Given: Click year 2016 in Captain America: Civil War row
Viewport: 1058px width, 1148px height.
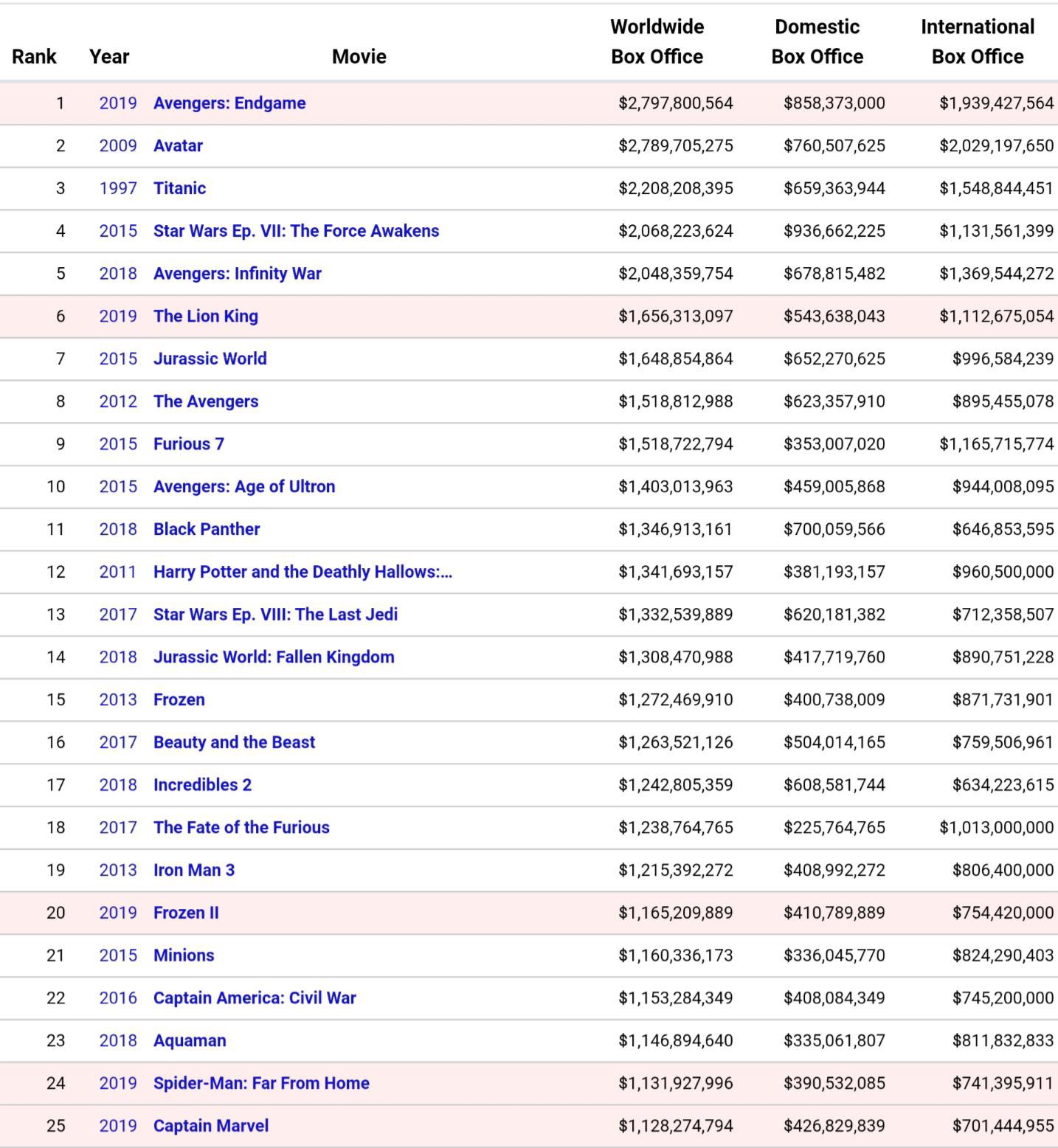Looking at the screenshot, I should click(x=118, y=998).
